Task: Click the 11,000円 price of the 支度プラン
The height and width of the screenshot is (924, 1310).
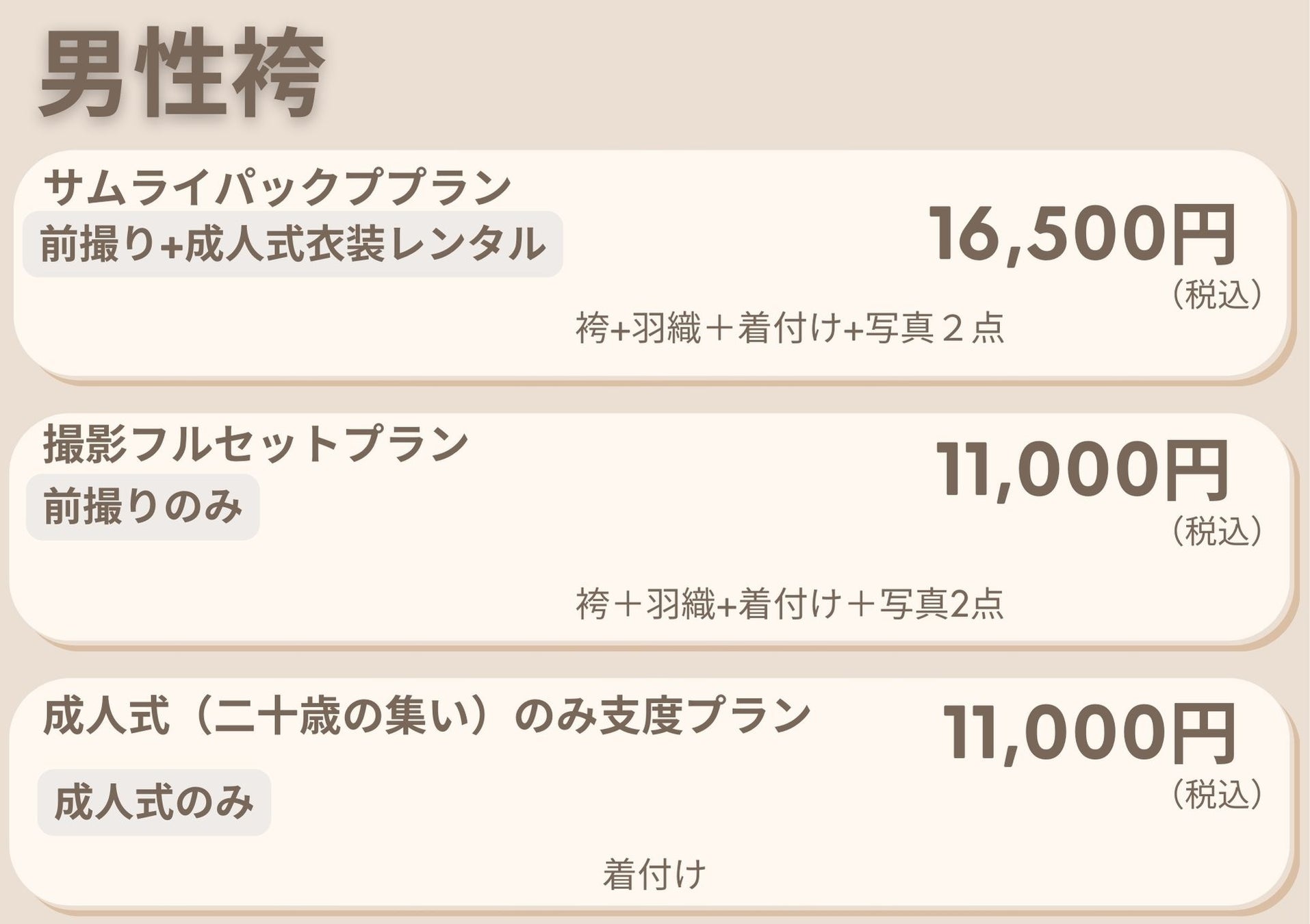Action: [x=1088, y=733]
